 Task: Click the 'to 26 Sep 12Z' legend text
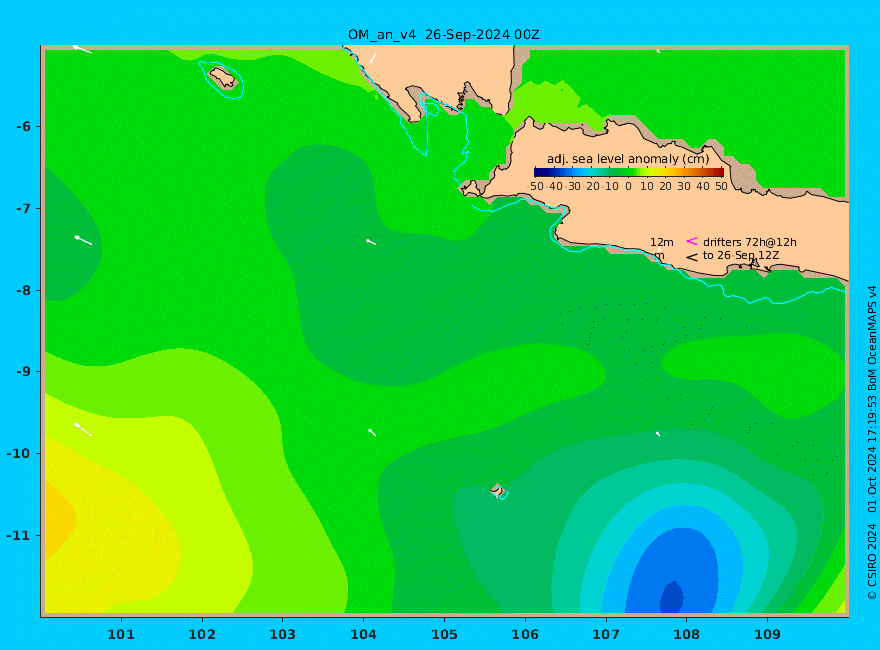tap(741, 255)
